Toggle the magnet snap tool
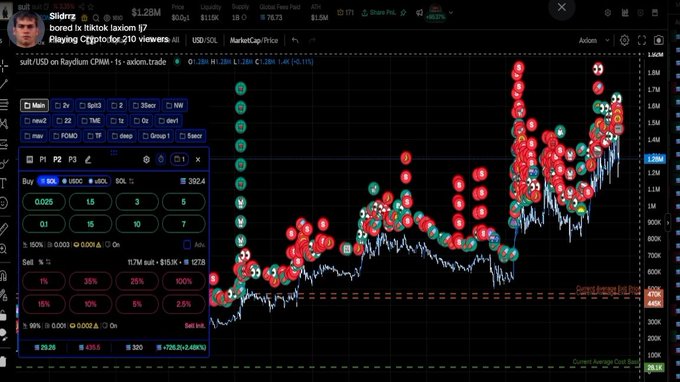This screenshot has width=680, height=382. (4, 276)
